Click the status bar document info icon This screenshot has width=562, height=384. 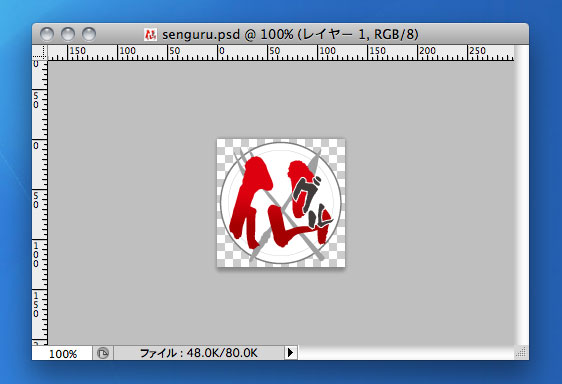(x=103, y=353)
